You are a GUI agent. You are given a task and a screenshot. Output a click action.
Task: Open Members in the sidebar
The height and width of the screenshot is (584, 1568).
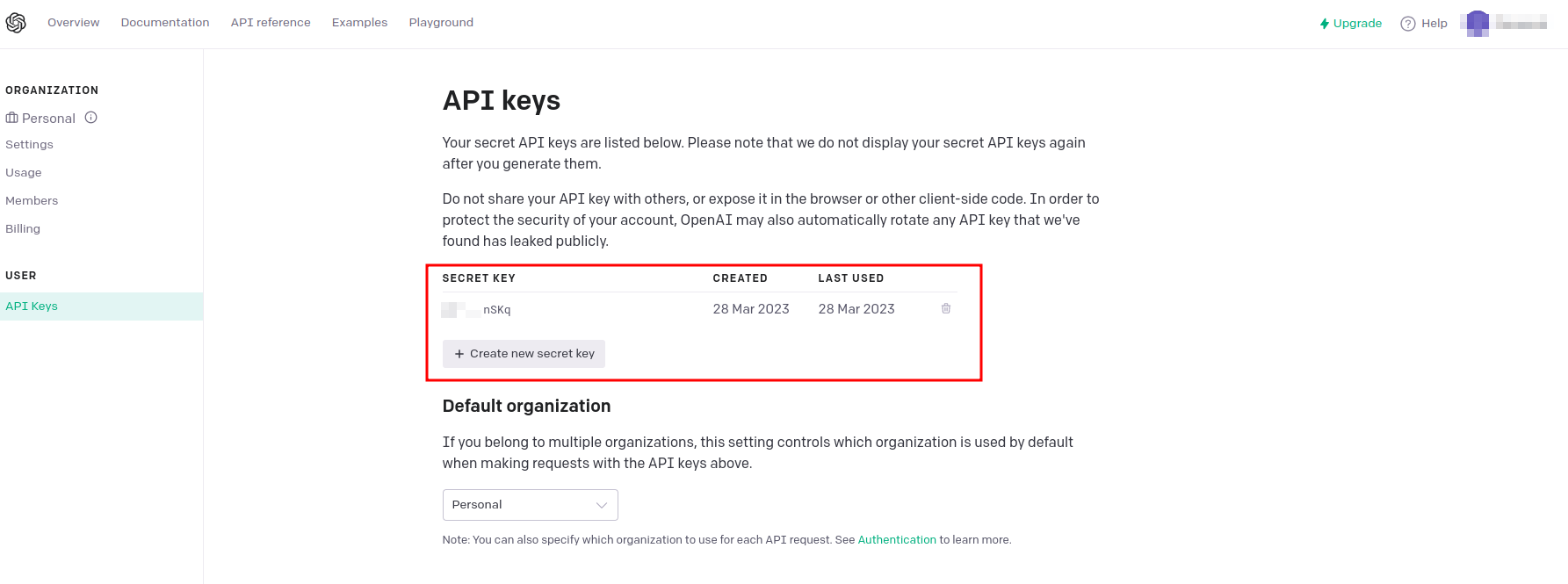(x=32, y=201)
